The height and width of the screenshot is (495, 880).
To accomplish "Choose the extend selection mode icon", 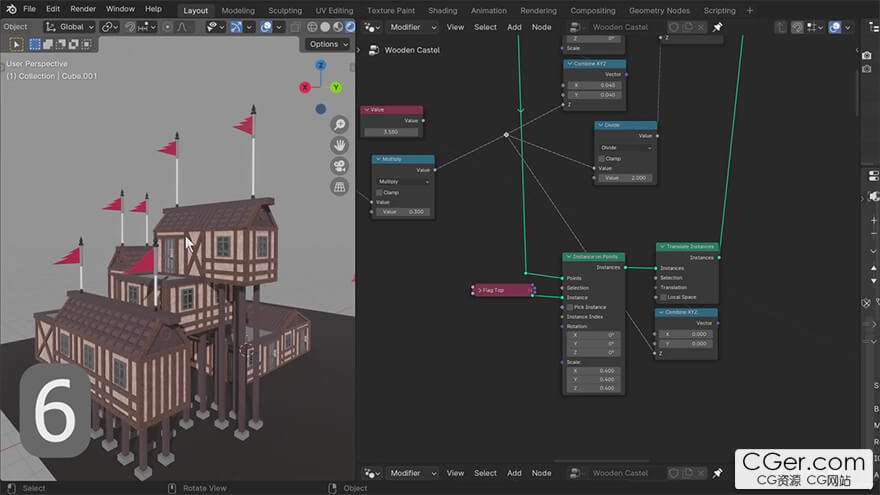I will [x=48, y=44].
